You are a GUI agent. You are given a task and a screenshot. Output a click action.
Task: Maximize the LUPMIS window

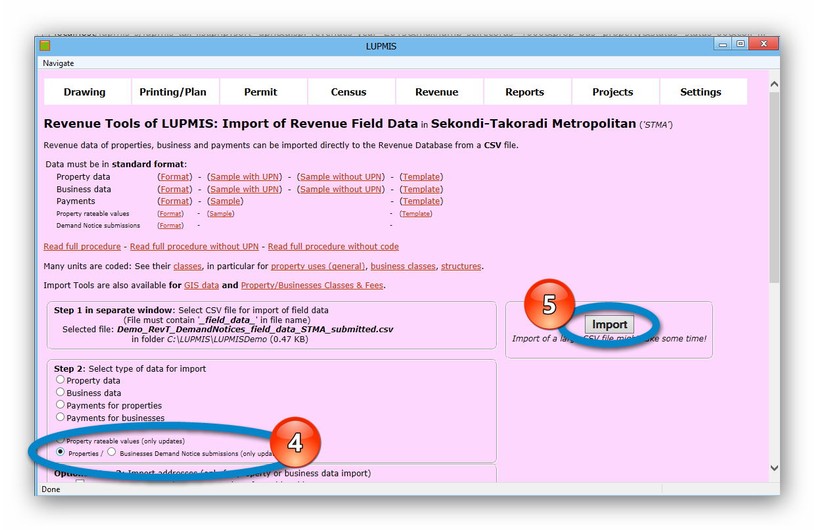(740, 45)
